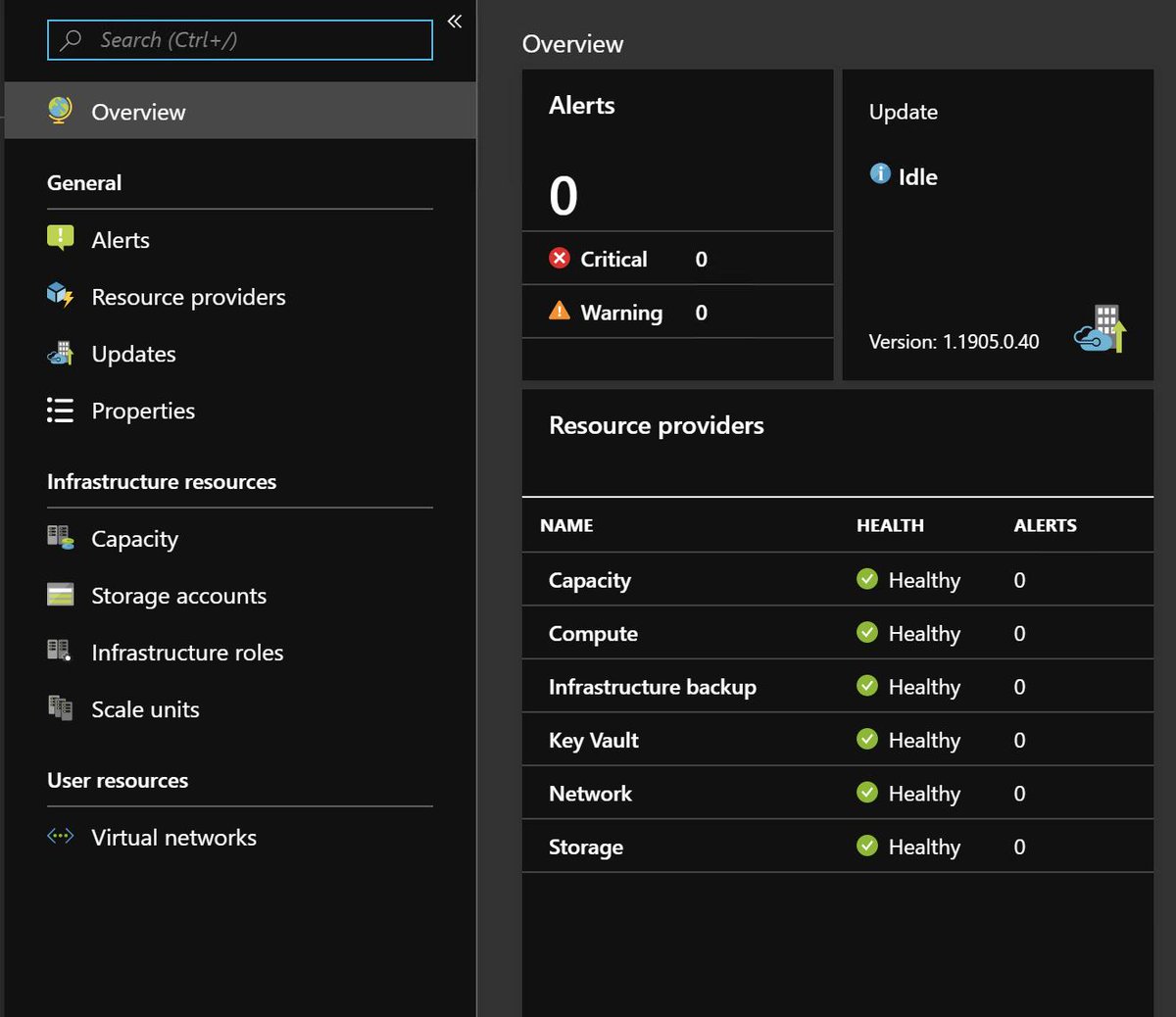Open the Resource providers tile heading
Screen dimensions: 1176x1017
pyautogui.click(x=657, y=425)
